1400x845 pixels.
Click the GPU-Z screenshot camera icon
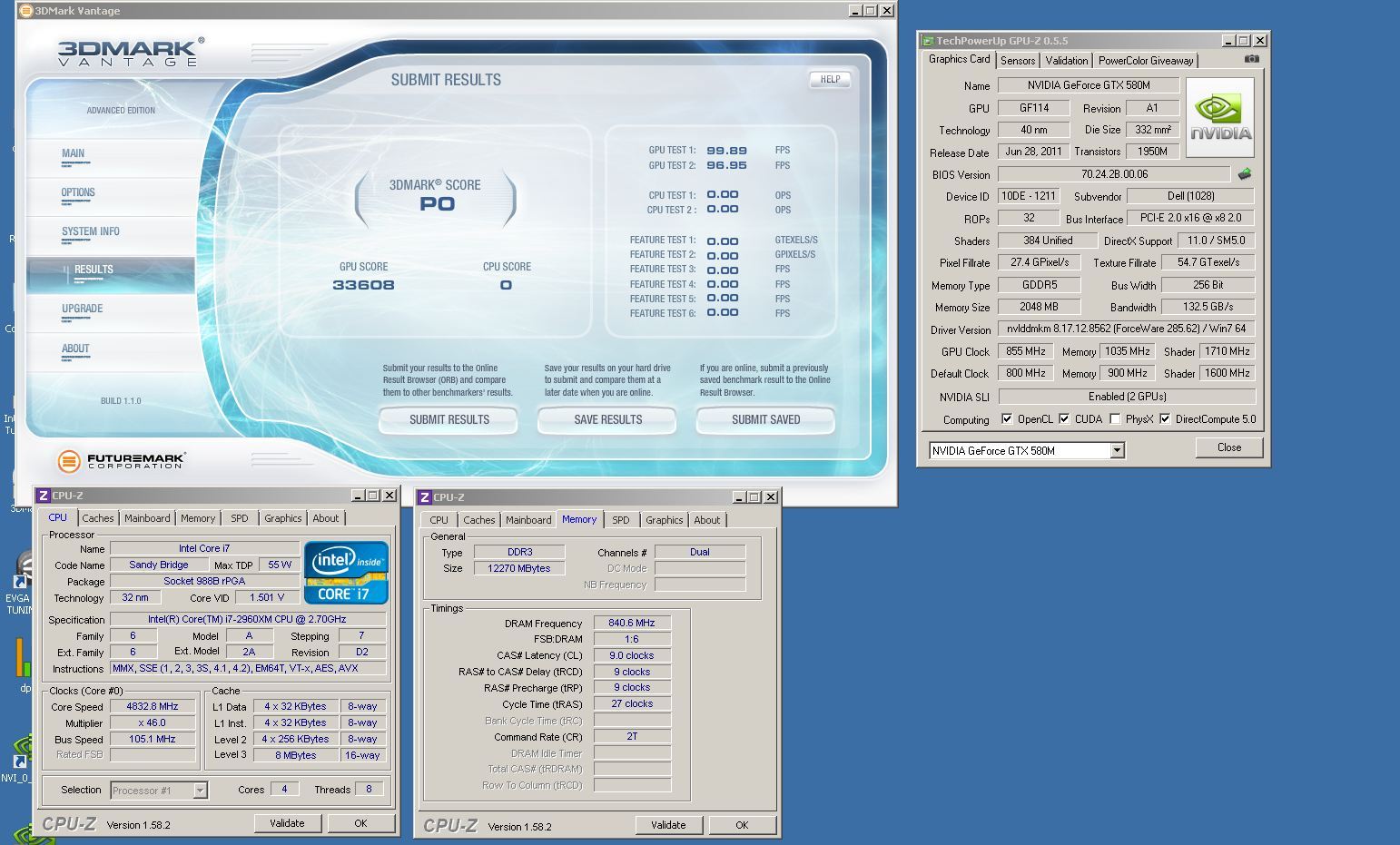click(1252, 59)
